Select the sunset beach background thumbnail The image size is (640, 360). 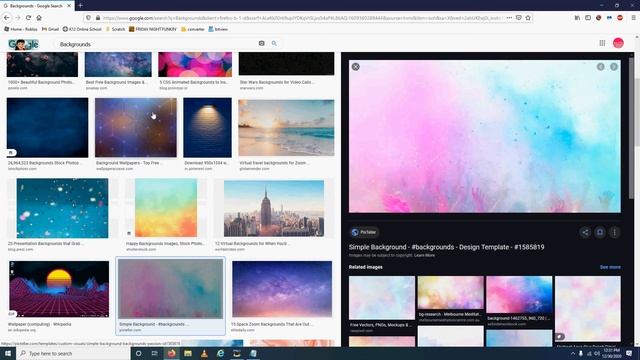(286, 127)
